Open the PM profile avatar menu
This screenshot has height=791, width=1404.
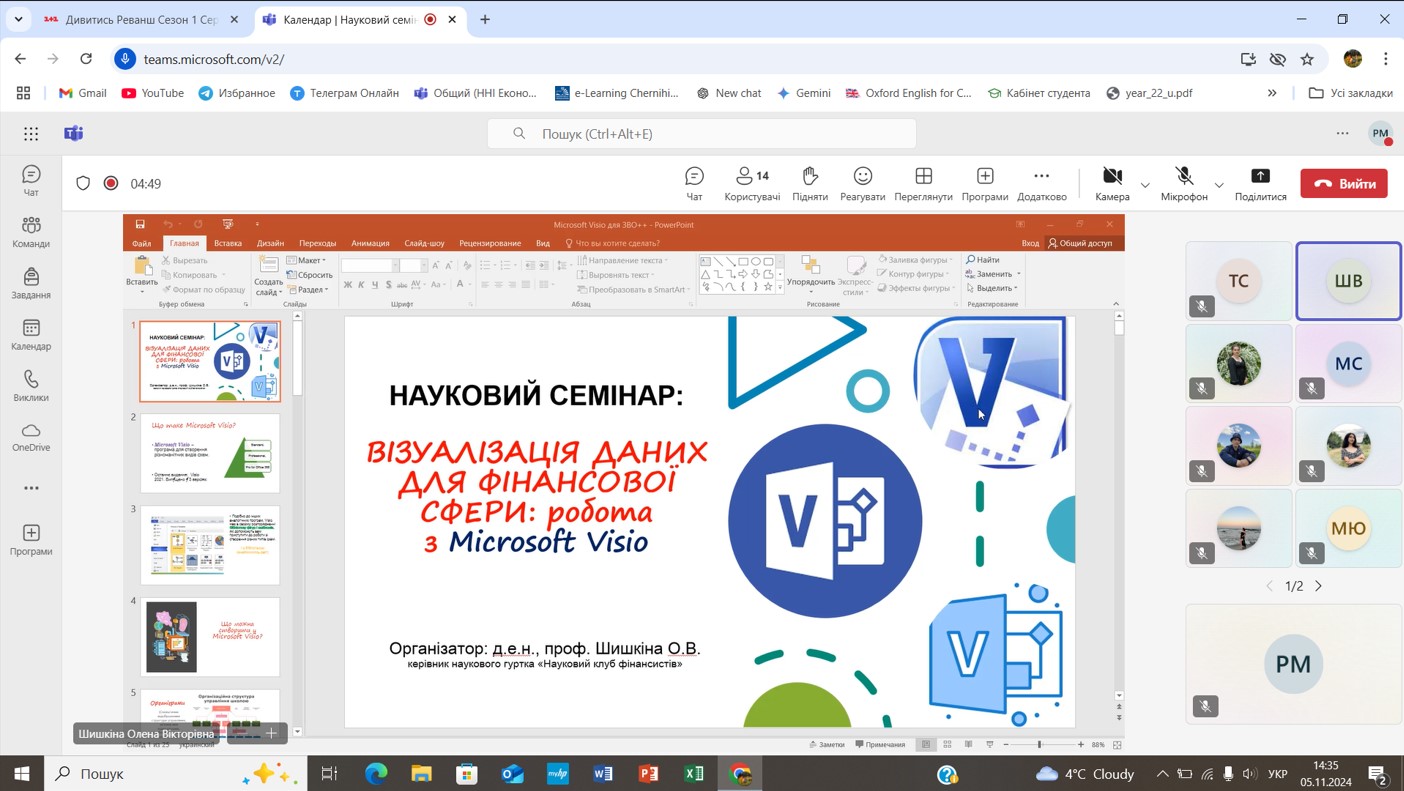tap(1381, 133)
